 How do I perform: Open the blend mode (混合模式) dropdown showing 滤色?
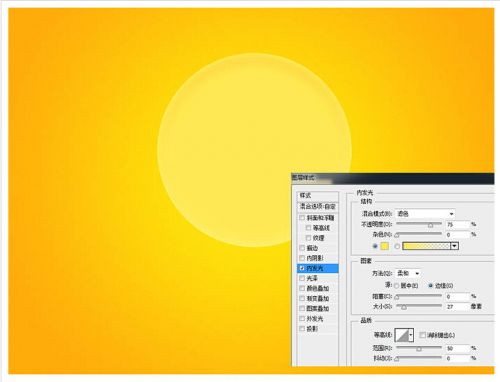(x=425, y=214)
